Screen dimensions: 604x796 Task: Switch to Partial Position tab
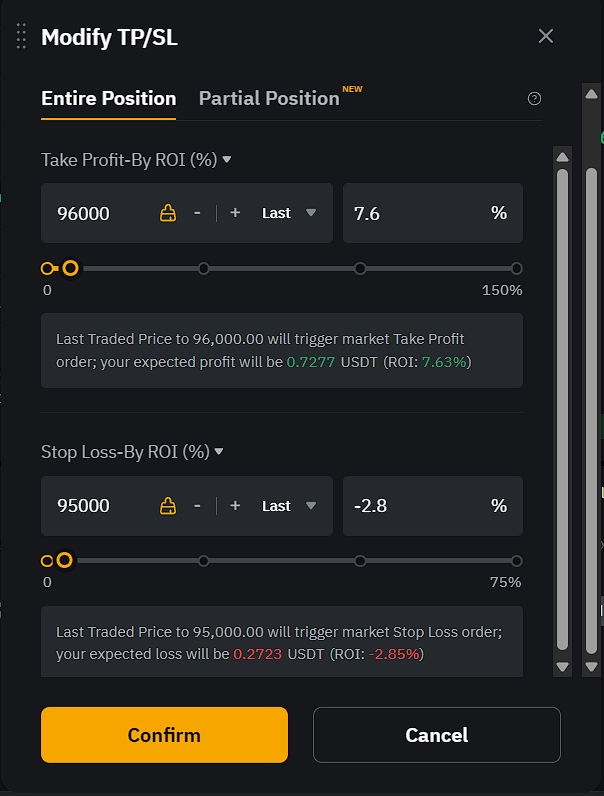[x=269, y=98]
